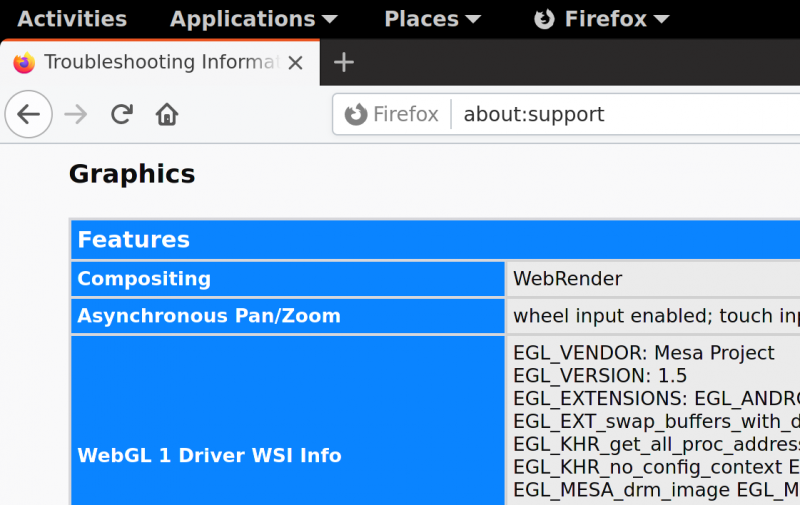
Task: Open the Activities overview
Action: (72, 19)
